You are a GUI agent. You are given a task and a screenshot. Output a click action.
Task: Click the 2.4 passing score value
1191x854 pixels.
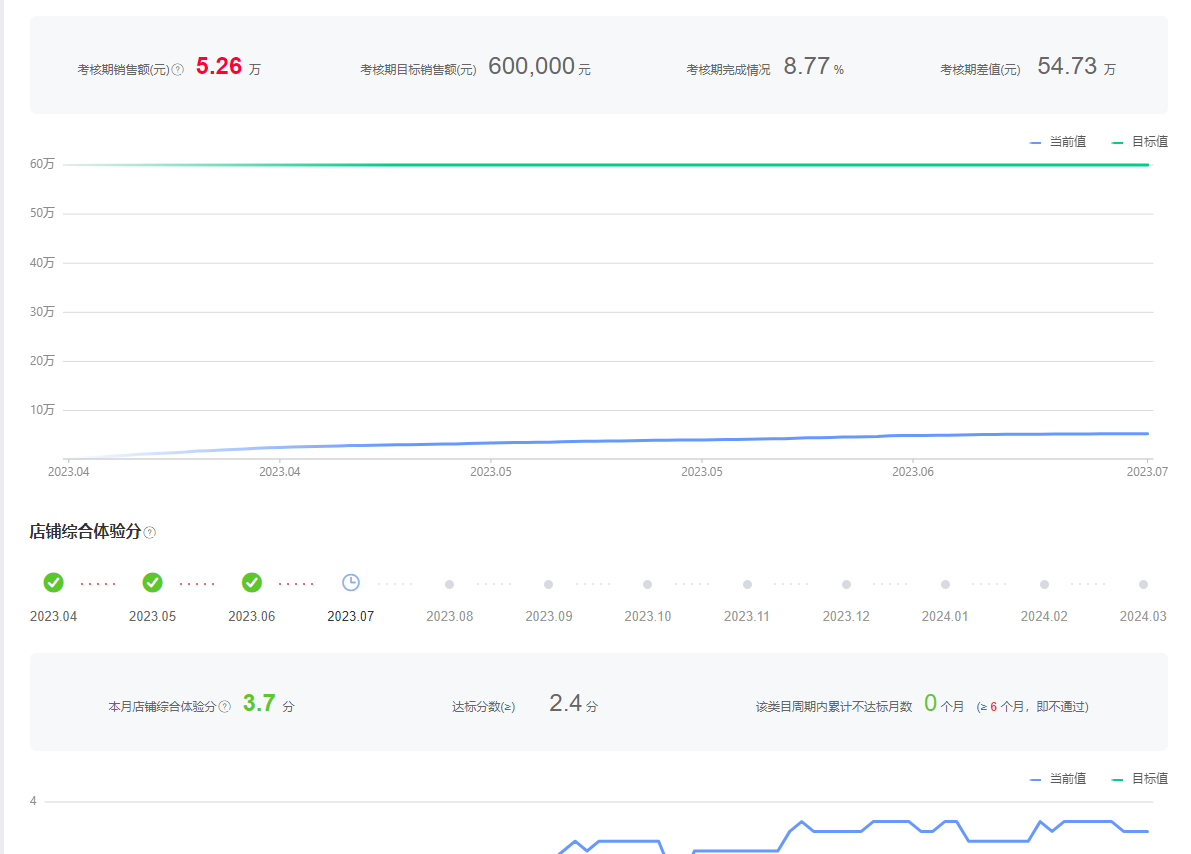(x=566, y=704)
